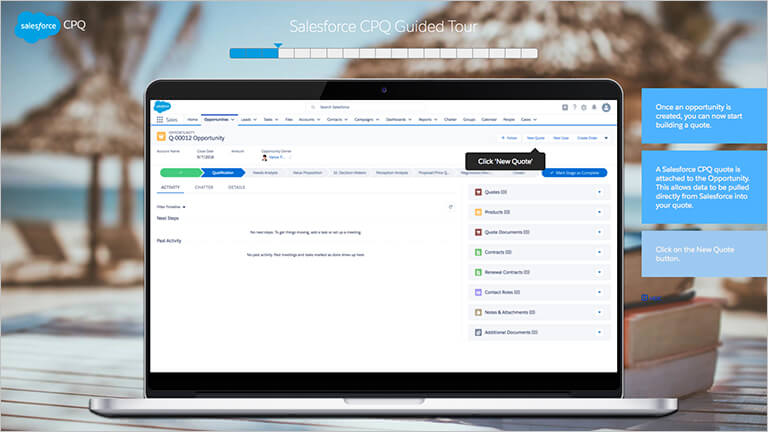Expand the Quotes list dropdown arrow
The height and width of the screenshot is (432, 768).
click(x=599, y=192)
